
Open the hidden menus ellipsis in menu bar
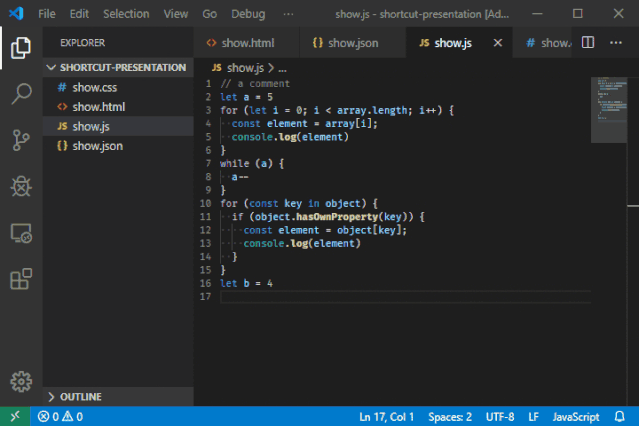pyautogui.click(x=288, y=14)
